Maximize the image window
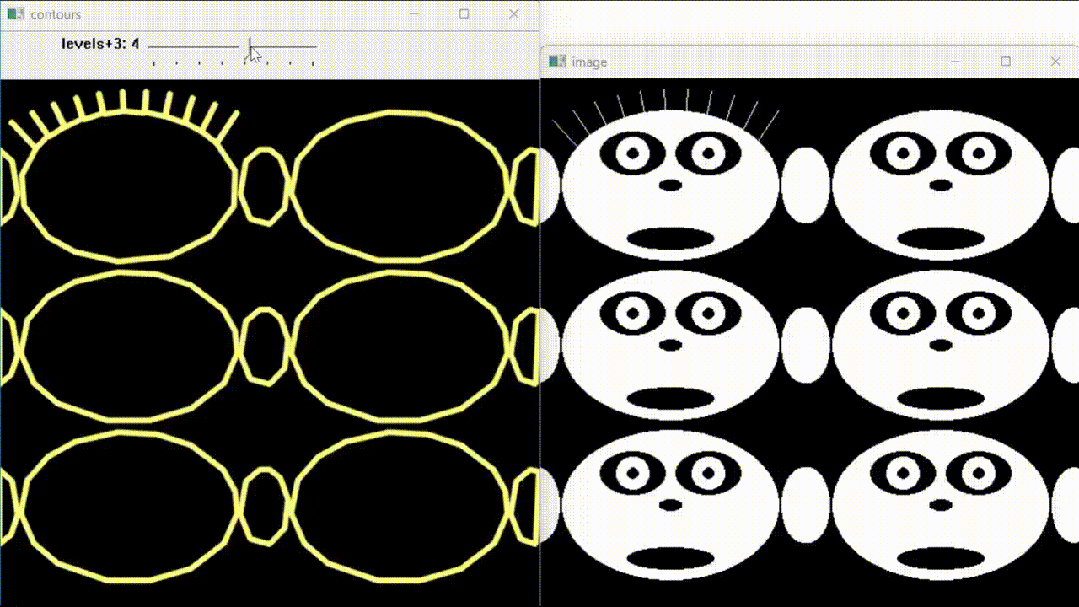This screenshot has height=607, width=1079. (1005, 61)
